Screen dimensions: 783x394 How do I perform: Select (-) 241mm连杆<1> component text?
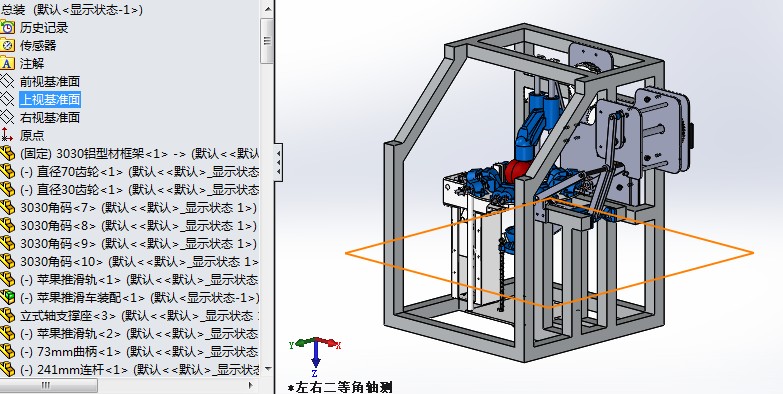pyautogui.click(x=139, y=369)
